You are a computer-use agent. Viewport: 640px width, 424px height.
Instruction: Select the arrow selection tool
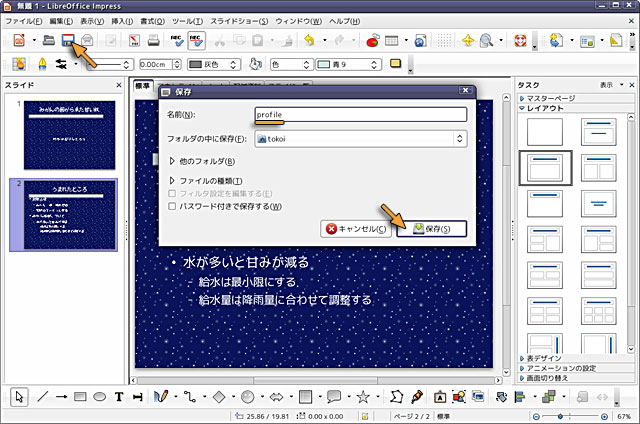click(20, 397)
